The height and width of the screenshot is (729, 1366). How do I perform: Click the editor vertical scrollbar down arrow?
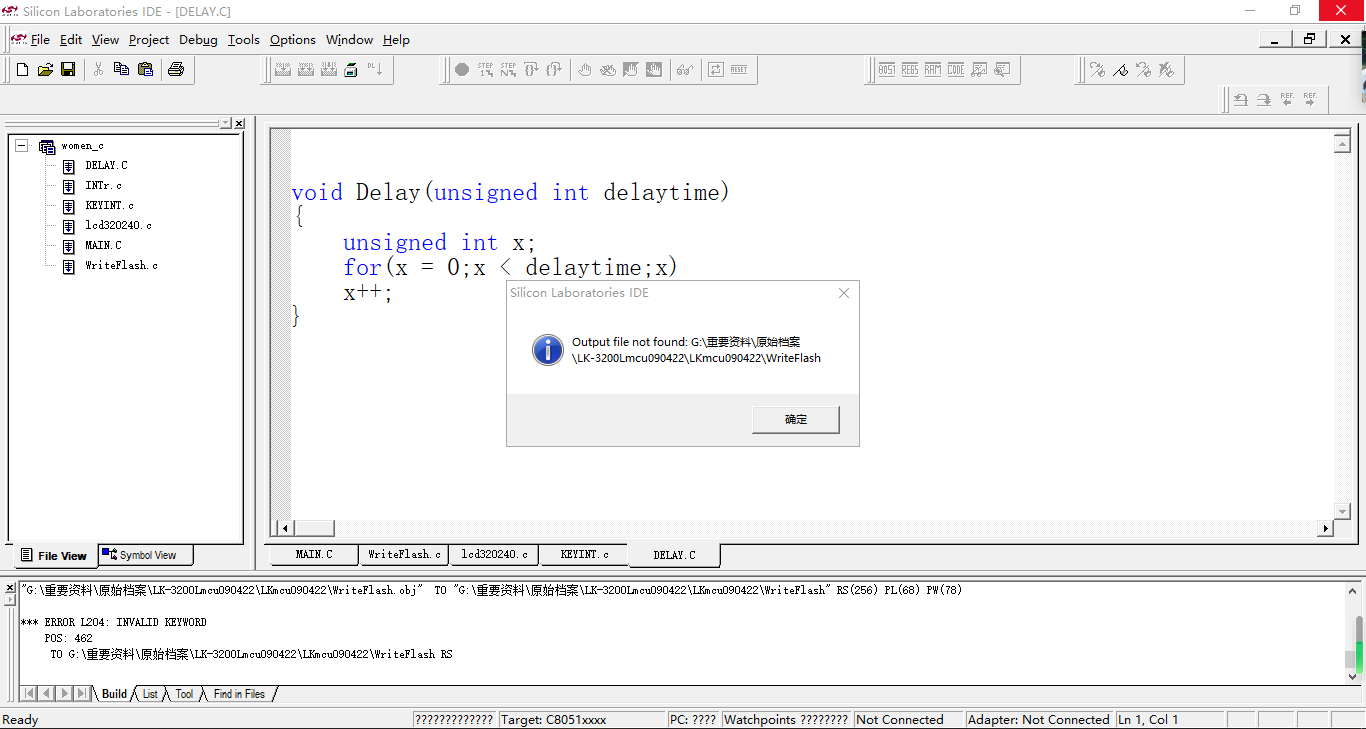(x=1342, y=511)
